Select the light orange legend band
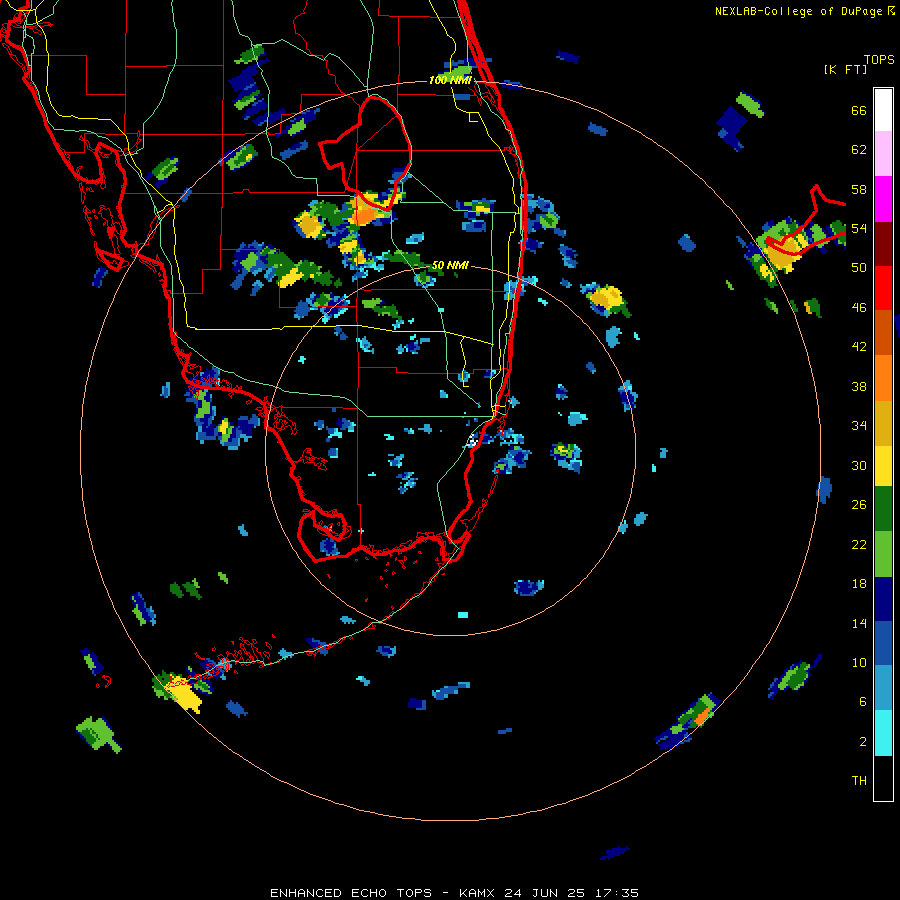 pyautogui.click(x=883, y=378)
